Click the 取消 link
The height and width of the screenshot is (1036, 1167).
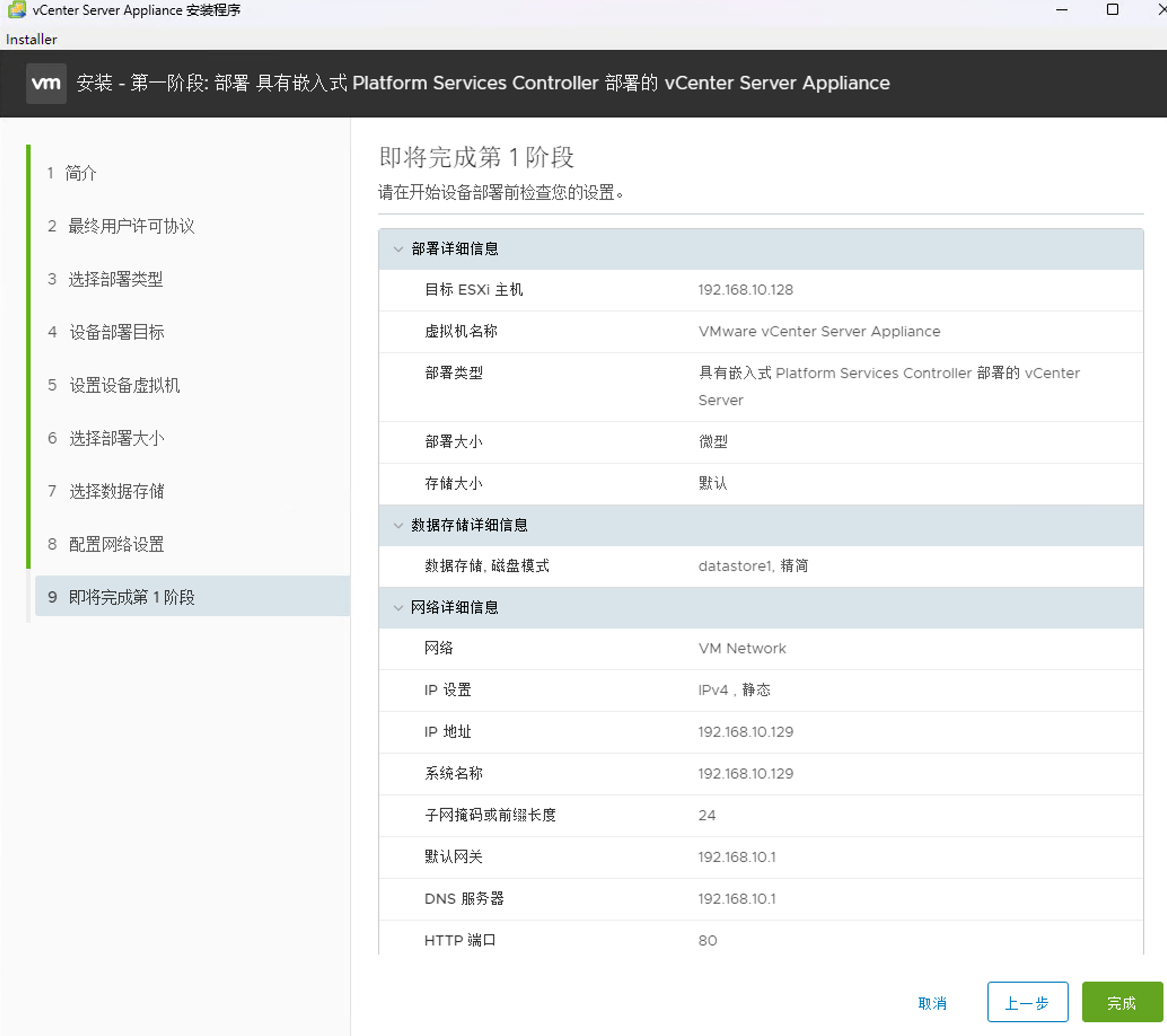click(932, 1003)
